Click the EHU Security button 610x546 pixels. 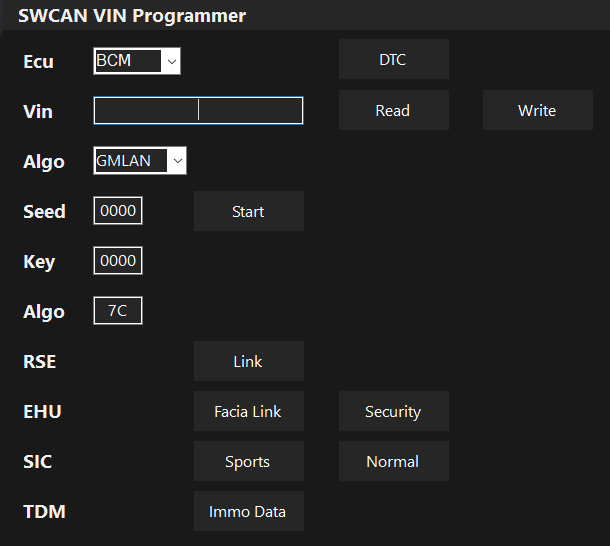click(x=394, y=411)
